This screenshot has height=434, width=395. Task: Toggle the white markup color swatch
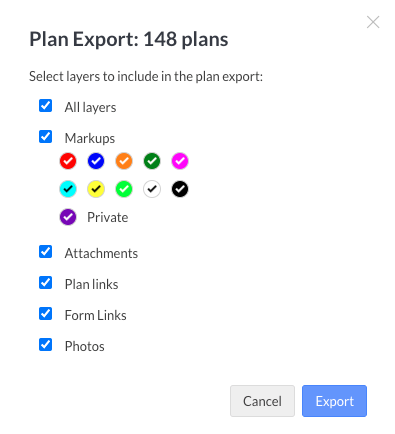tap(152, 189)
